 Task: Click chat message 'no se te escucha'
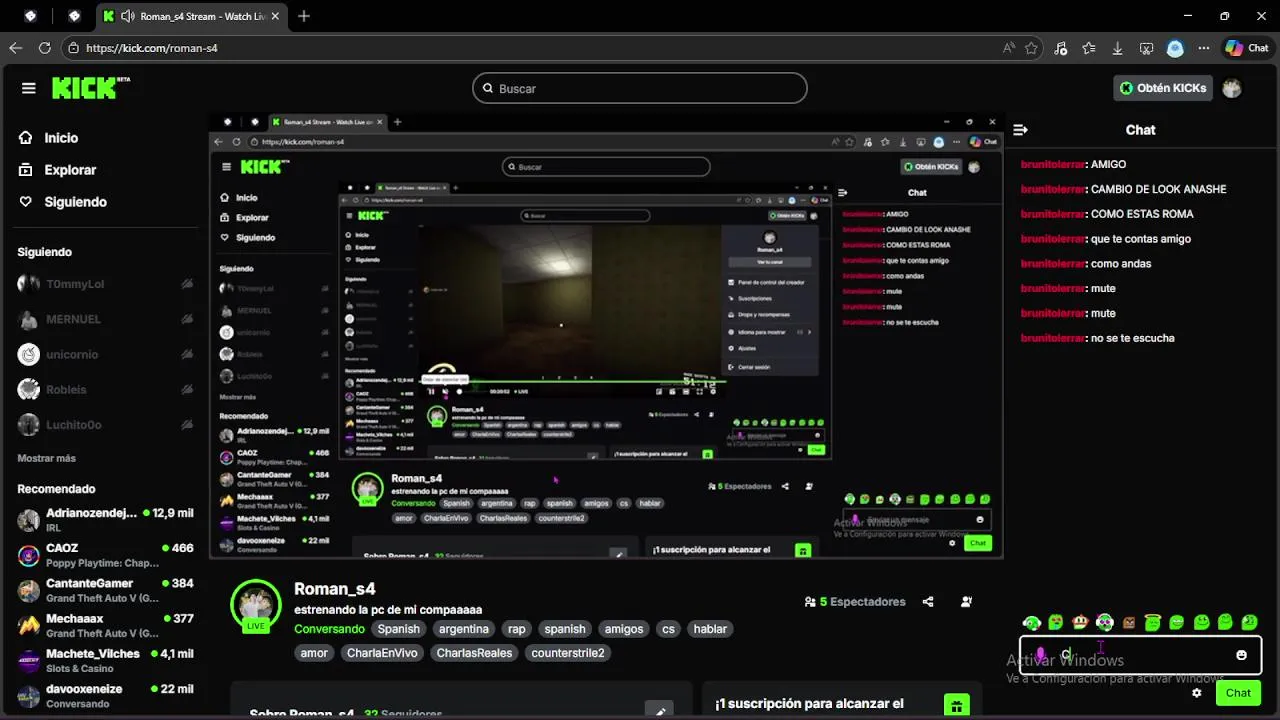coord(1133,338)
